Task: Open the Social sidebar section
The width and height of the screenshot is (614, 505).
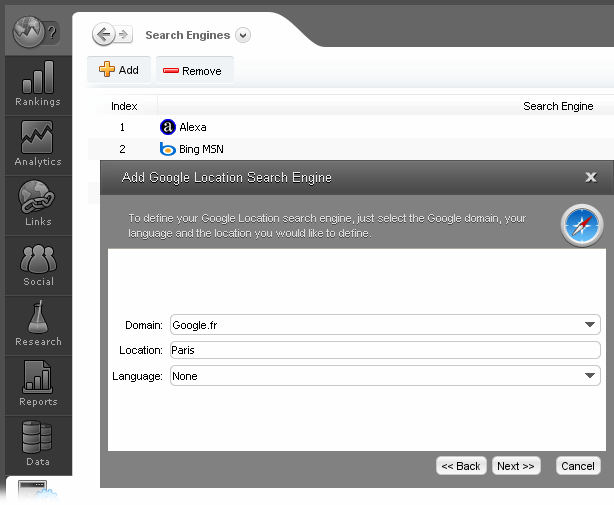Action: point(37,265)
